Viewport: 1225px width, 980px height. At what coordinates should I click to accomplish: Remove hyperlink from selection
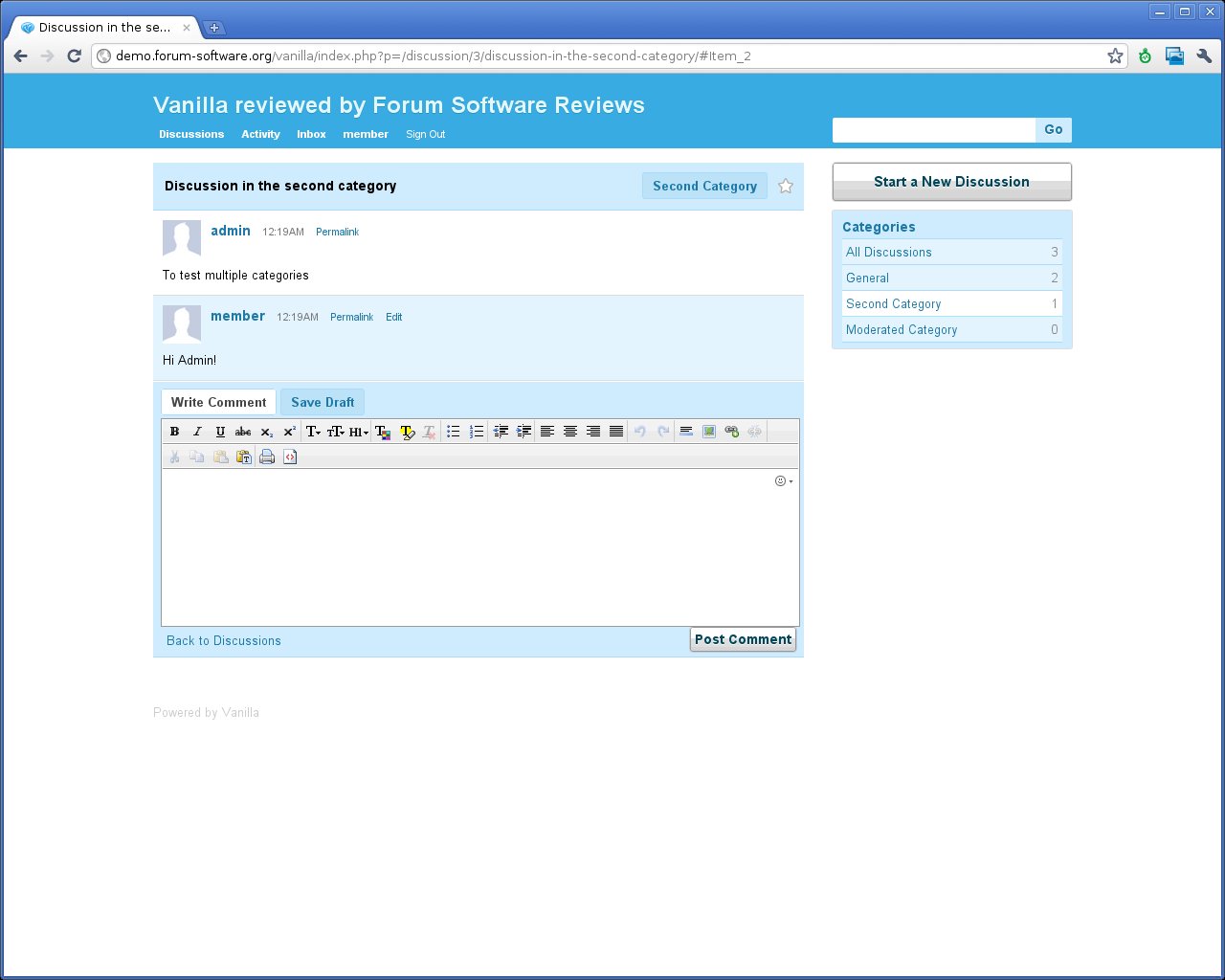click(x=755, y=432)
